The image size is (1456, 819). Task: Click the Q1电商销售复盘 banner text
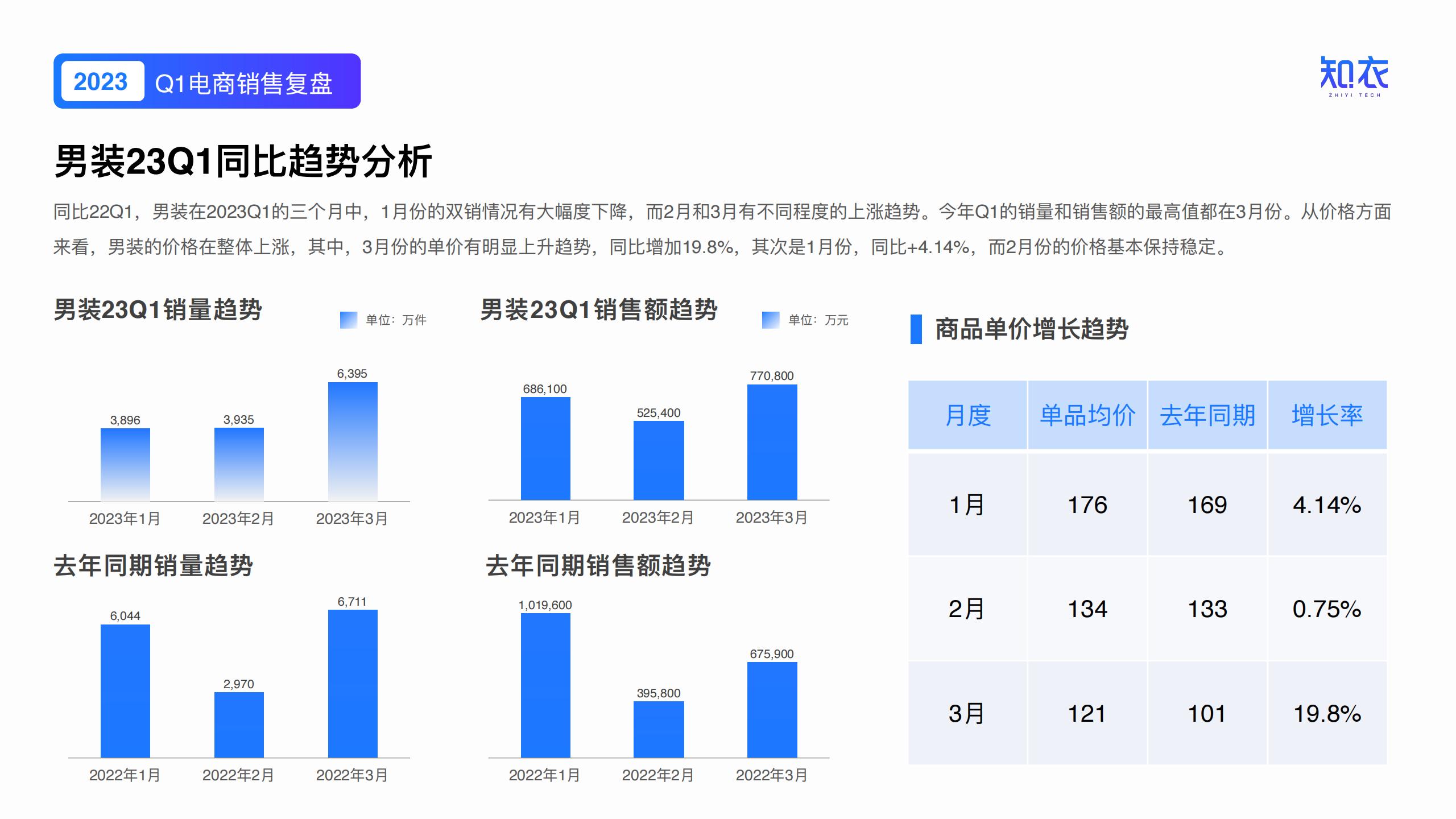pos(243,83)
